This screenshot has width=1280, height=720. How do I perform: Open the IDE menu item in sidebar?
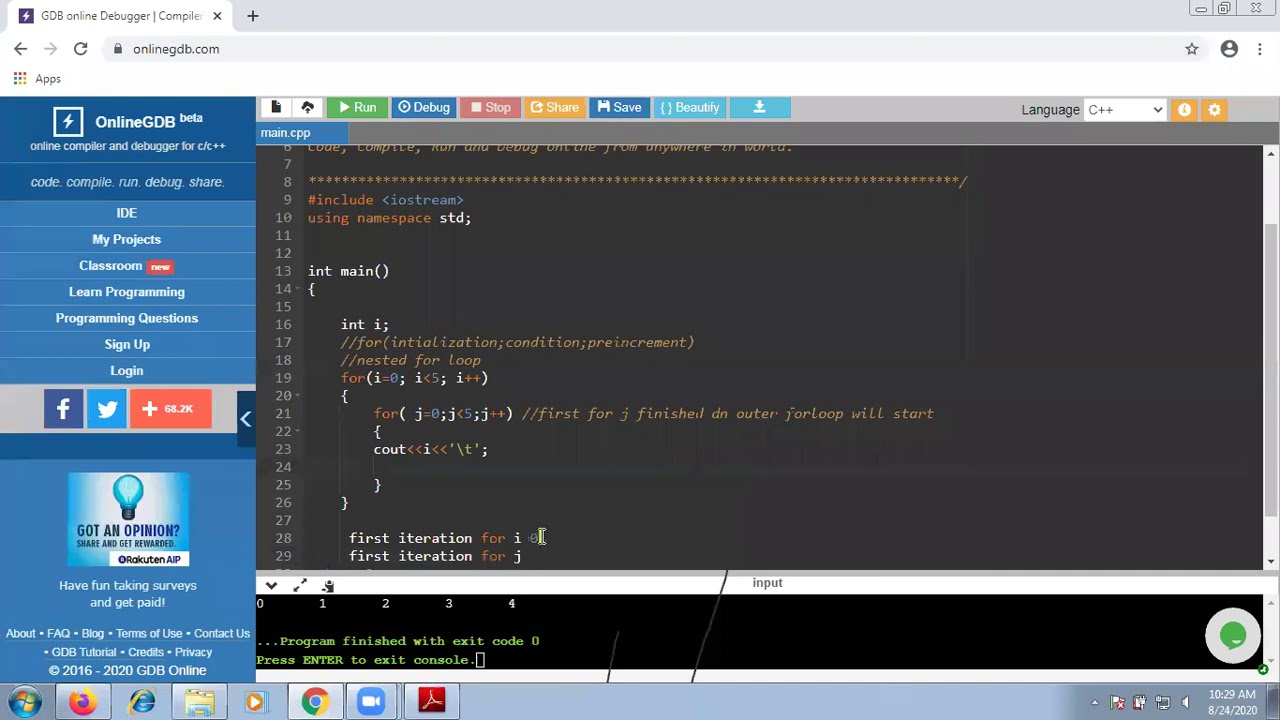click(126, 213)
